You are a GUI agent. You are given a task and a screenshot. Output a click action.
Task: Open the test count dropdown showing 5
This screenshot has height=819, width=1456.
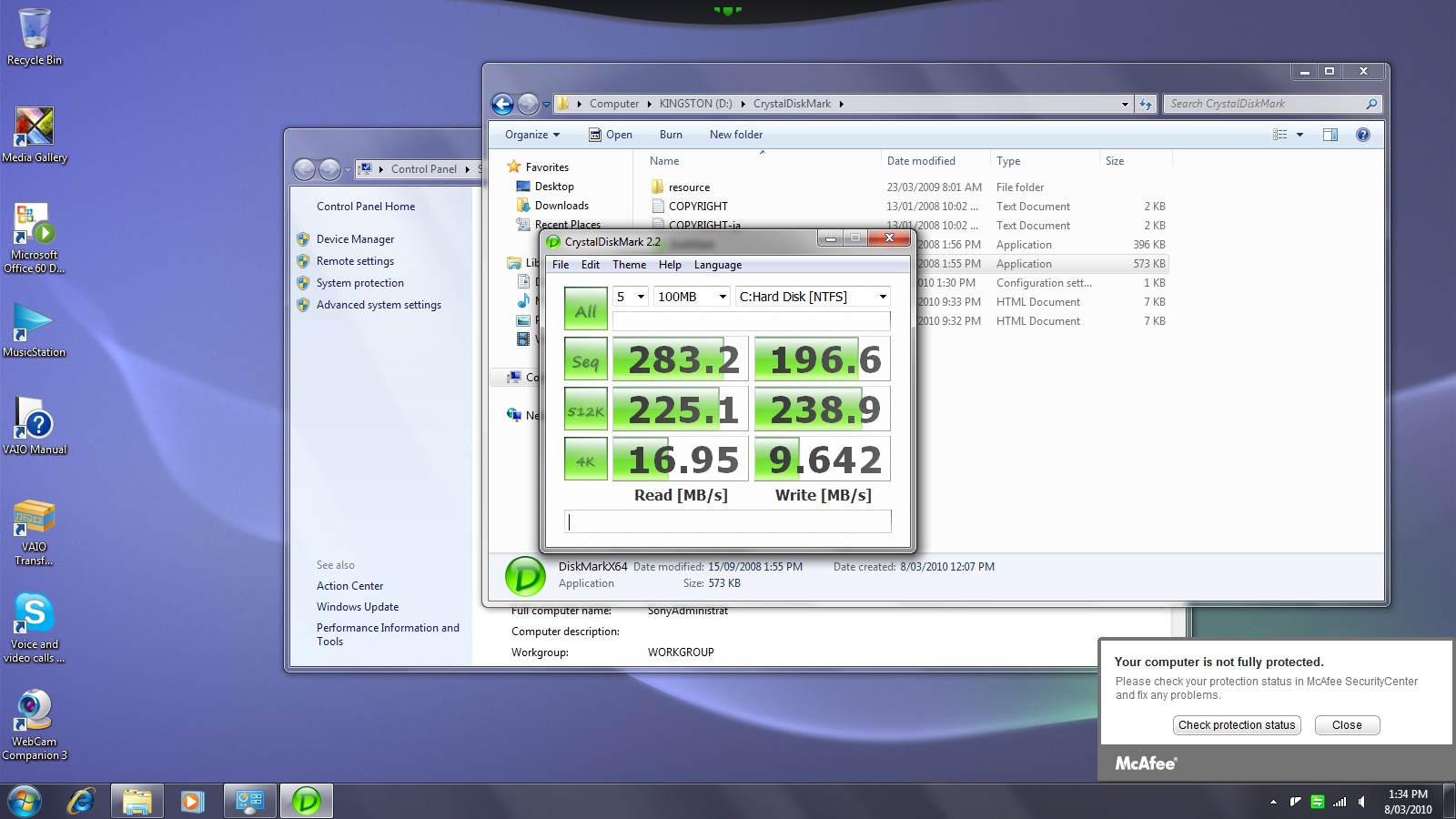coord(630,297)
